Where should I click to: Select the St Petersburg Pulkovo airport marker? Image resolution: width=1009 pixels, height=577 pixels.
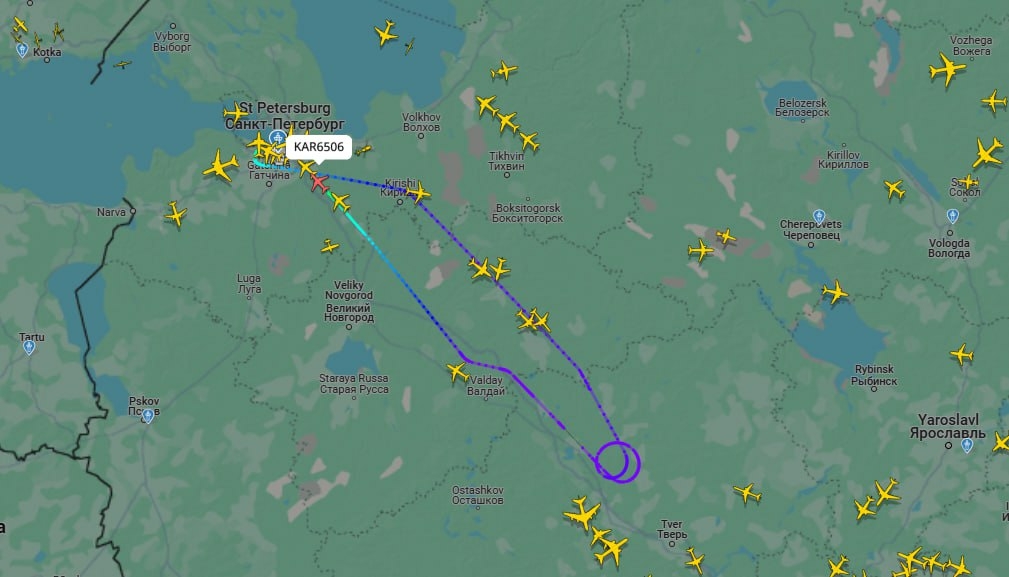[x=277, y=138]
